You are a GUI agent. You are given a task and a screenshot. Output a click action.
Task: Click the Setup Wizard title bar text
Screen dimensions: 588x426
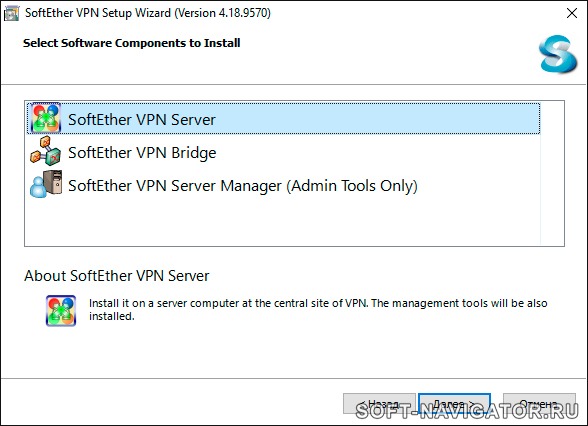pyautogui.click(x=148, y=13)
